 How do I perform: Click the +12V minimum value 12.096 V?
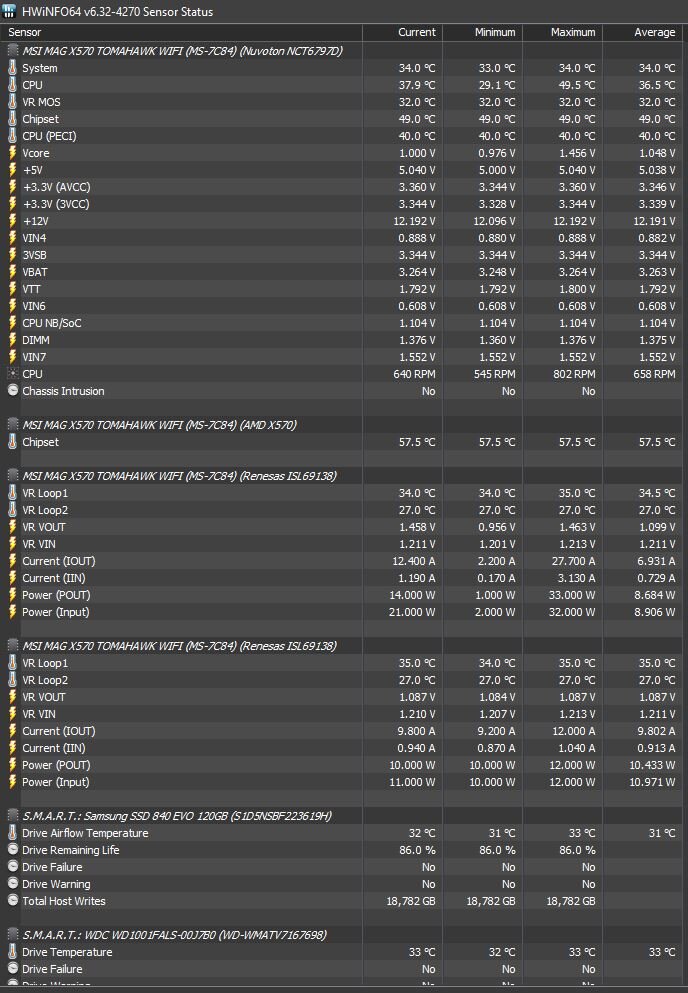tap(494, 221)
